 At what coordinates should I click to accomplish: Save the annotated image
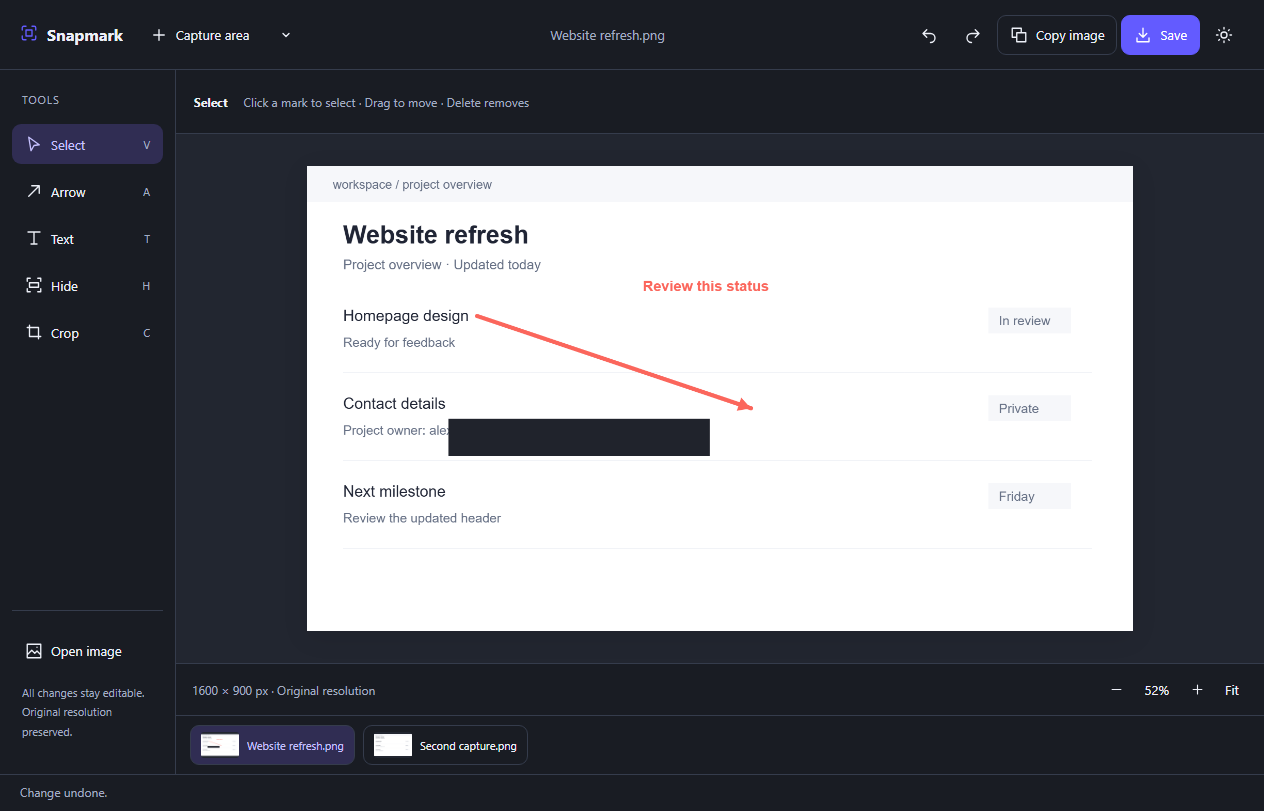point(1160,35)
